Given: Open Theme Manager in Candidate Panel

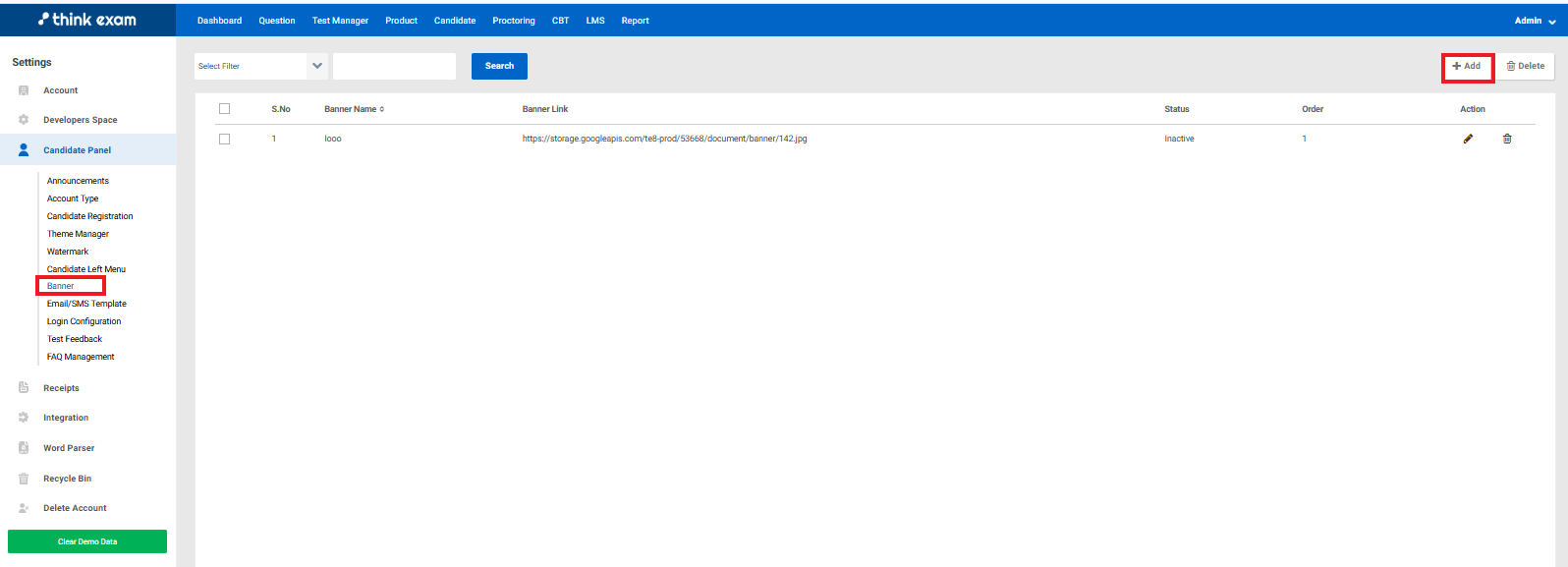Looking at the screenshot, I should [x=78, y=234].
